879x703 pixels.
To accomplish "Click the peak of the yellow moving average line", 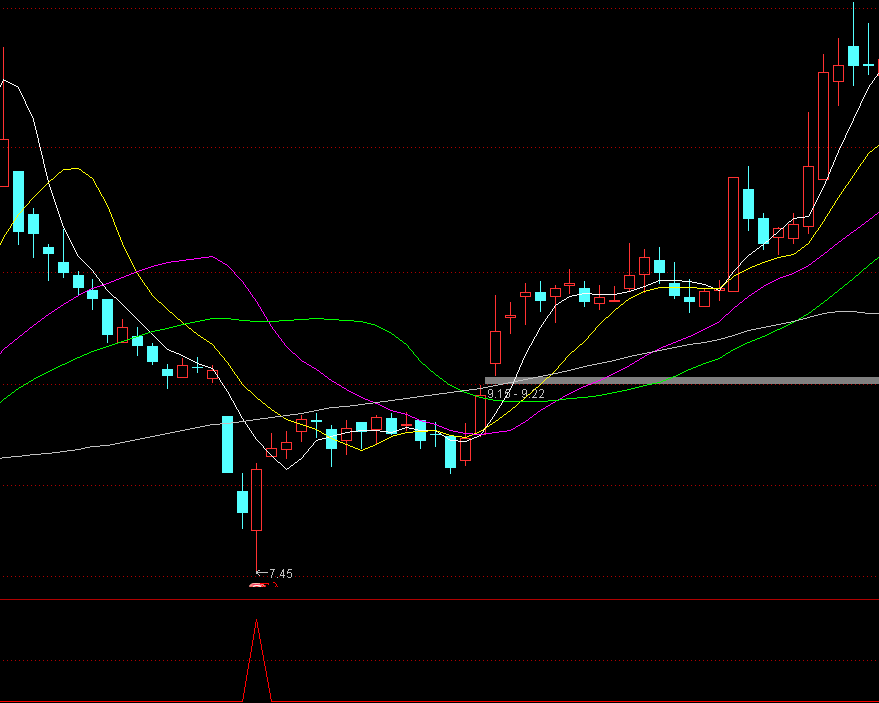I will coord(72,169).
